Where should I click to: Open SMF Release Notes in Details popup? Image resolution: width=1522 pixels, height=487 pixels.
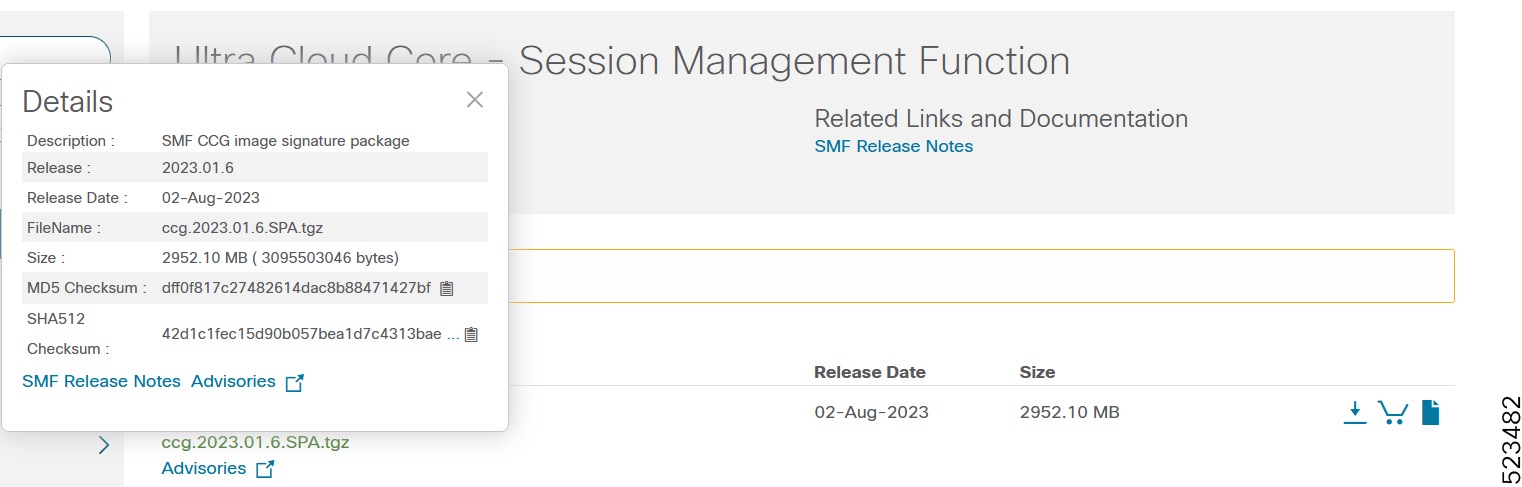point(101,381)
